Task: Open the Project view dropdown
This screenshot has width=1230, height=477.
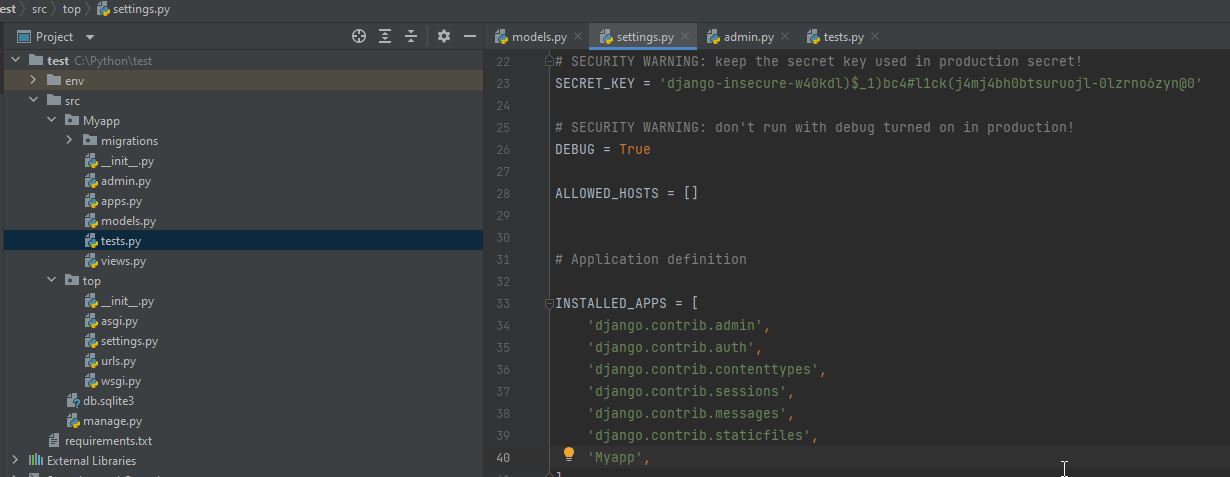Action: coord(90,37)
